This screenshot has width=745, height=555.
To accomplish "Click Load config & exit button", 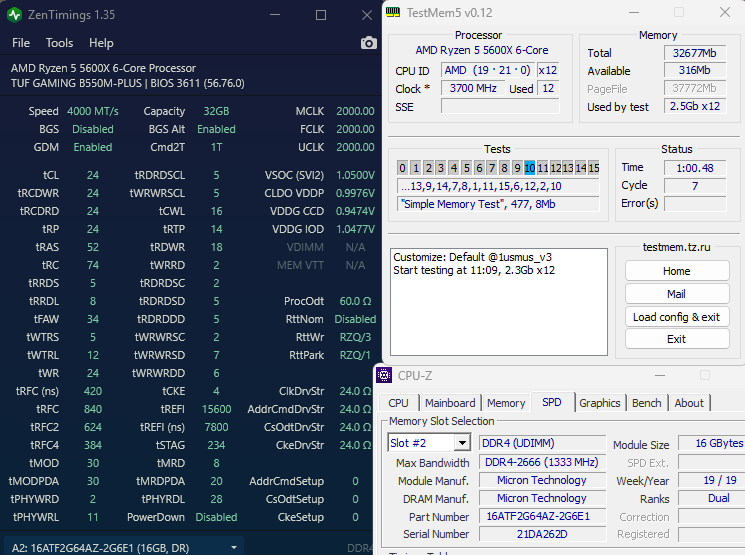I will tap(677, 317).
